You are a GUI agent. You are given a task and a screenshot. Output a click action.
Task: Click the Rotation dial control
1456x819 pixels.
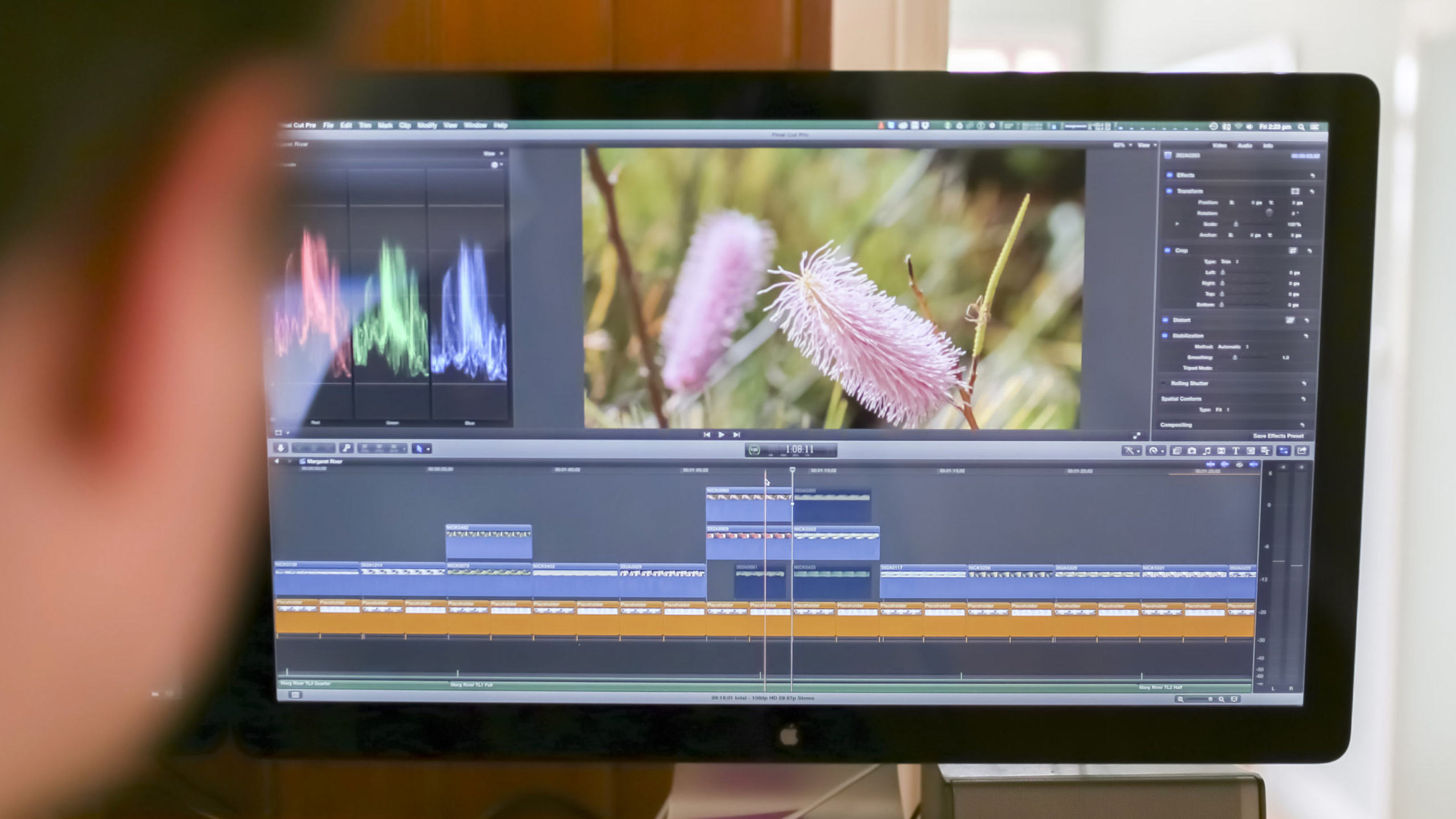tap(1269, 213)
